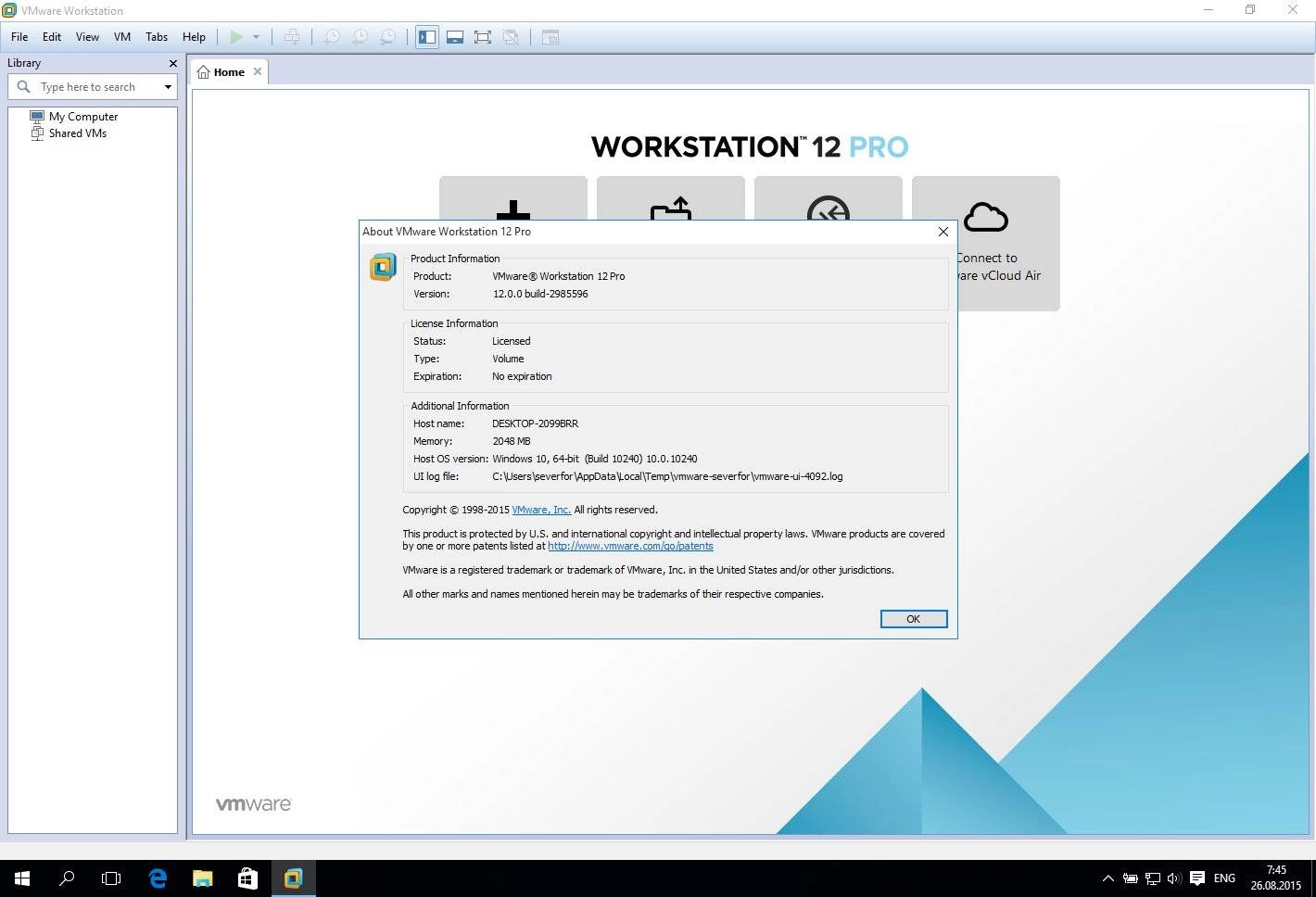1316x897 pixels.
Task: Open the Windows Start menu
Action: pos(22,878)
